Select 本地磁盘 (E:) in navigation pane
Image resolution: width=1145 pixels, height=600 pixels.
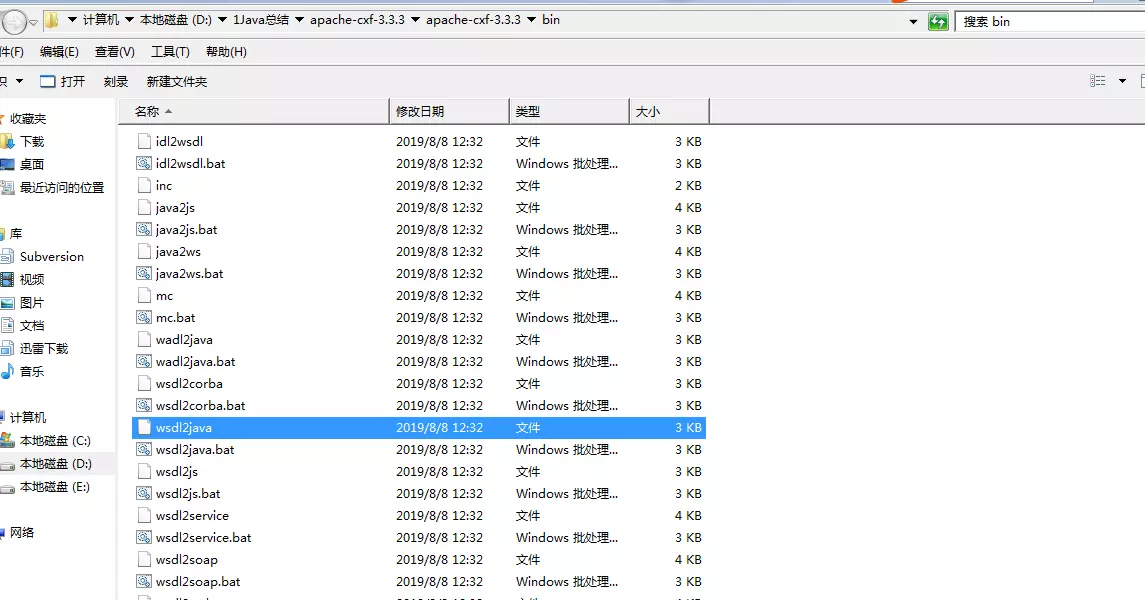pos(55,488)
